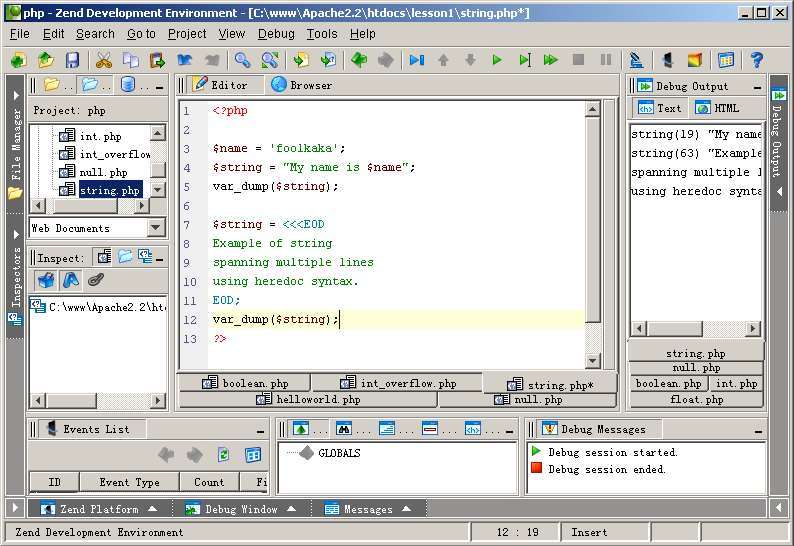Click the editor vertical scrollbar down arrow
Screen dimensions: 794x546
(592, 361)
